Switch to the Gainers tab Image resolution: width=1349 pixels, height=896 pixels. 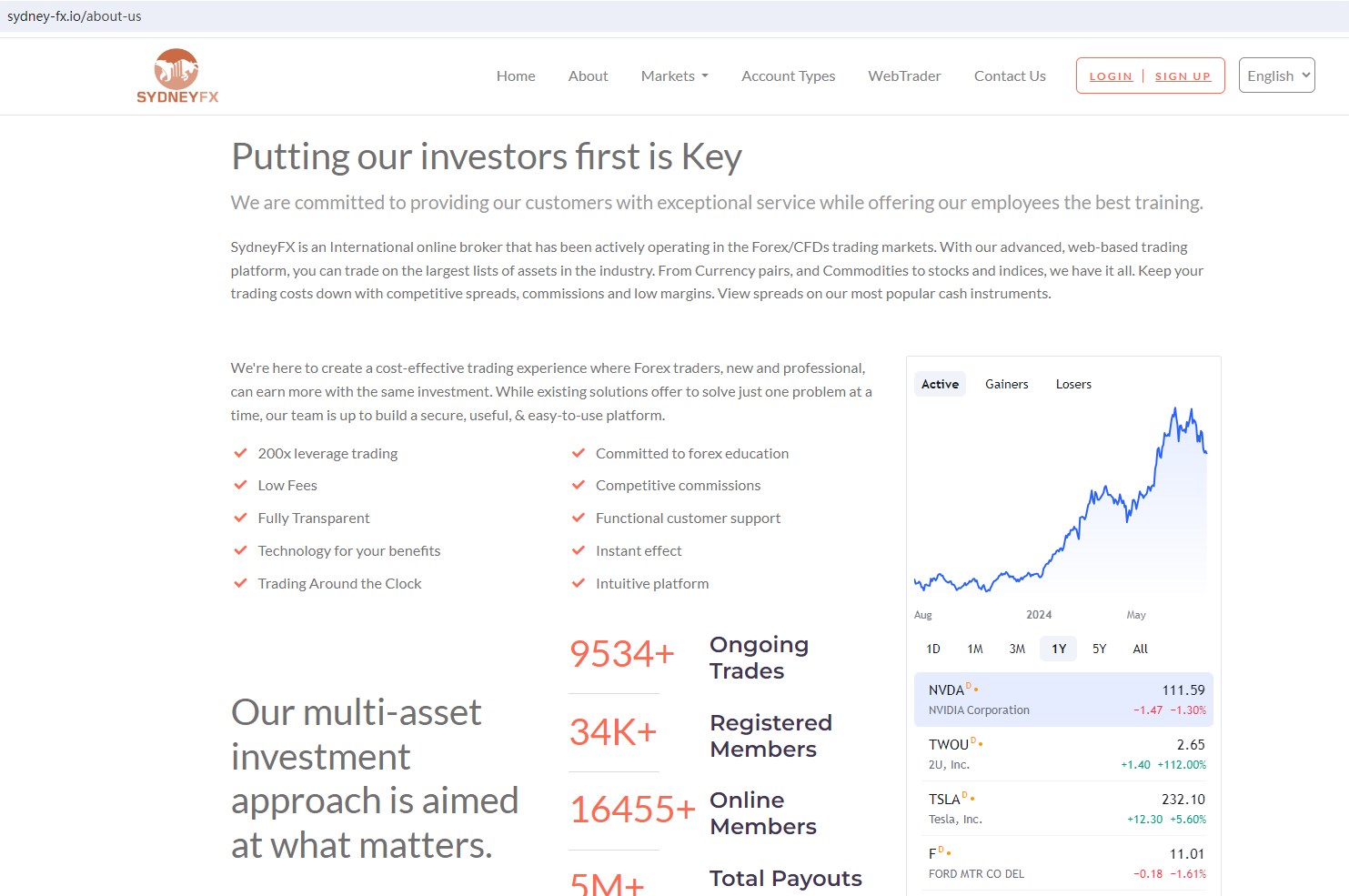click(1006, 384)
